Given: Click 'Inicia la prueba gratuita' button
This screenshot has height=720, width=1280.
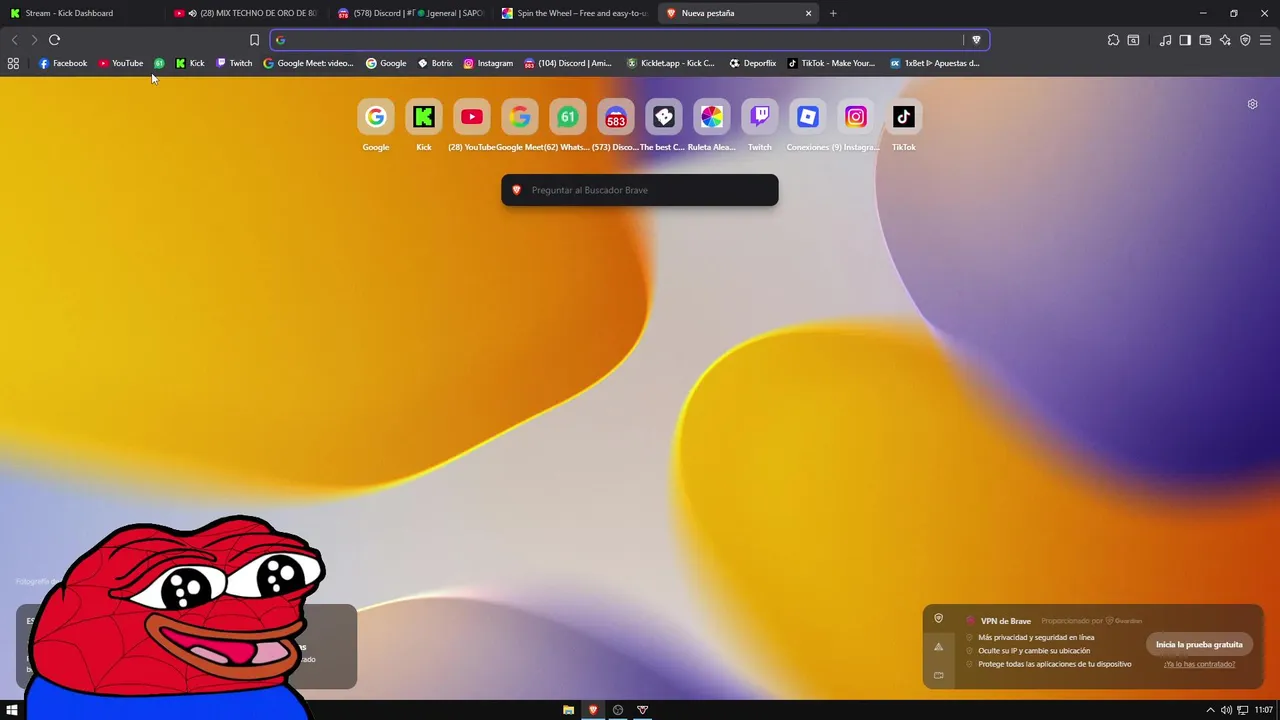Looking at the screenshot, I should [x=1199, y=645].
